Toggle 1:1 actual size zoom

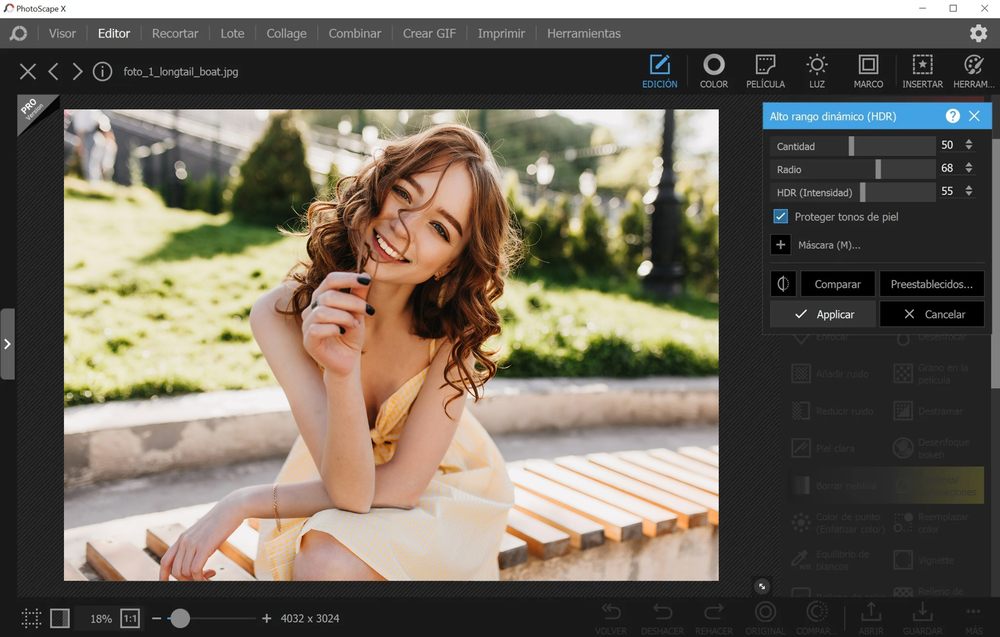pos(130,618)
